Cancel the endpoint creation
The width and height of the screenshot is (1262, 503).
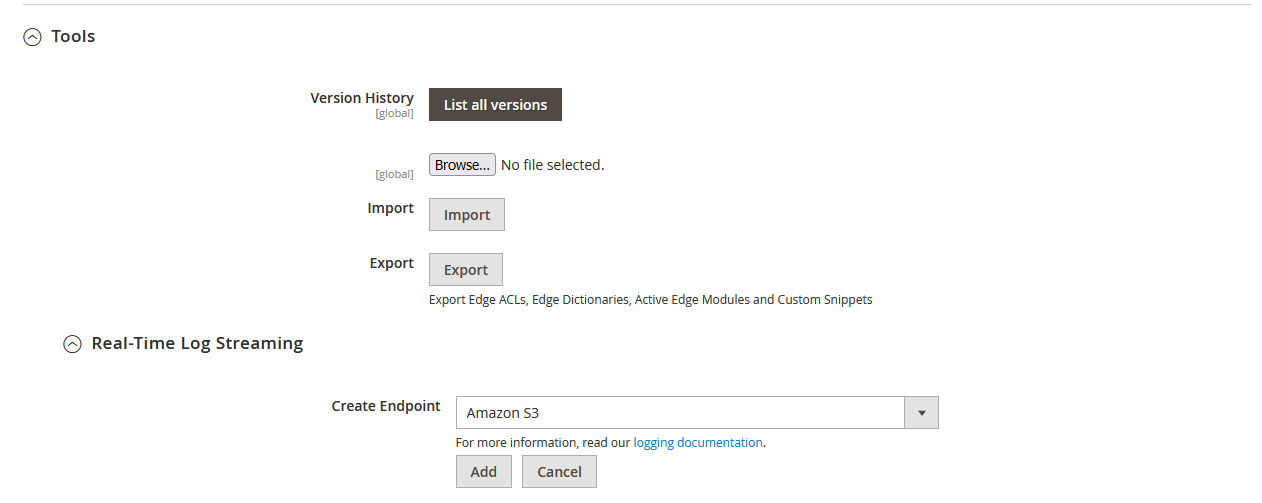tap(559, 472)
